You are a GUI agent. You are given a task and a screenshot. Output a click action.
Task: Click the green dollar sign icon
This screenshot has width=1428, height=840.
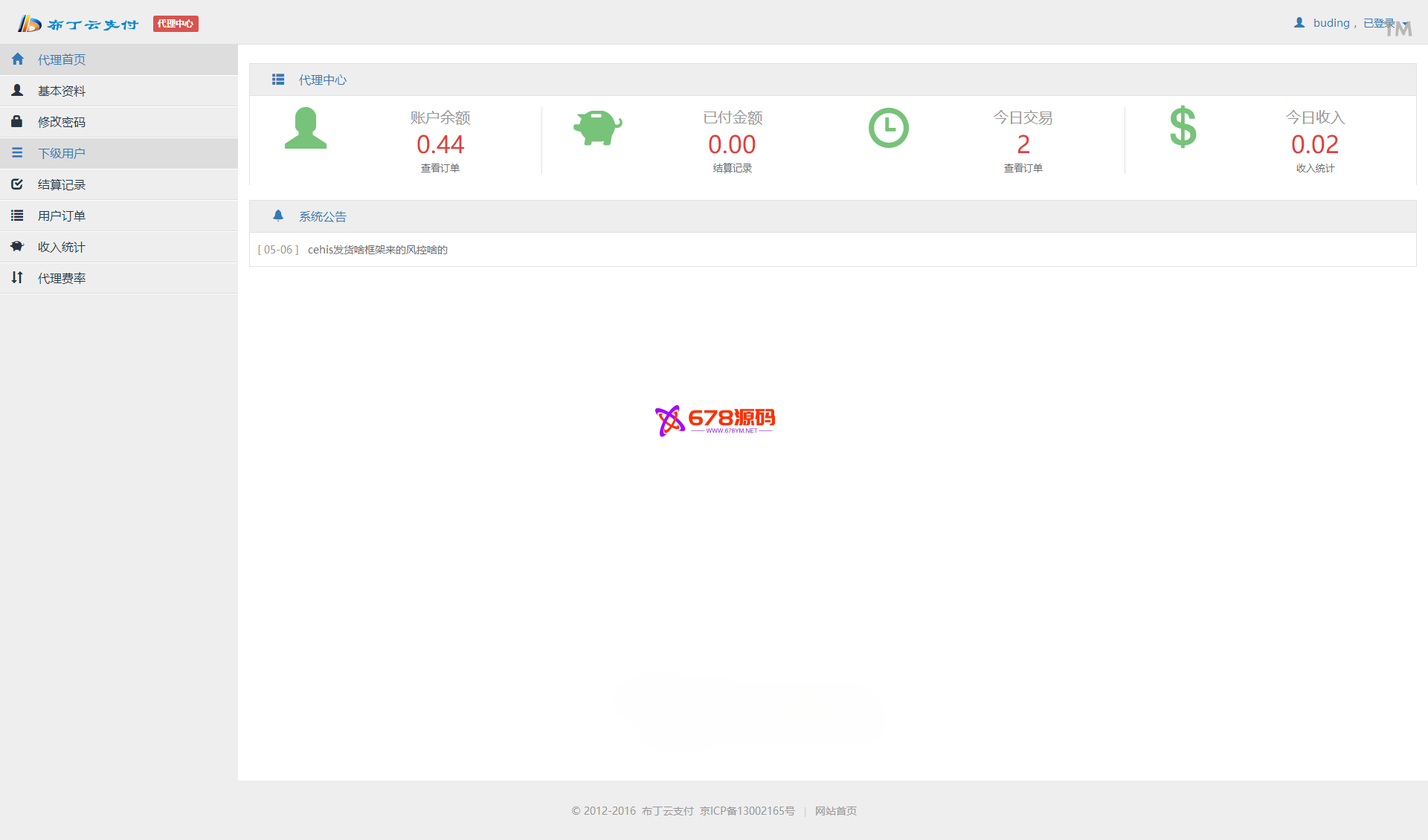pos(1183,127)
